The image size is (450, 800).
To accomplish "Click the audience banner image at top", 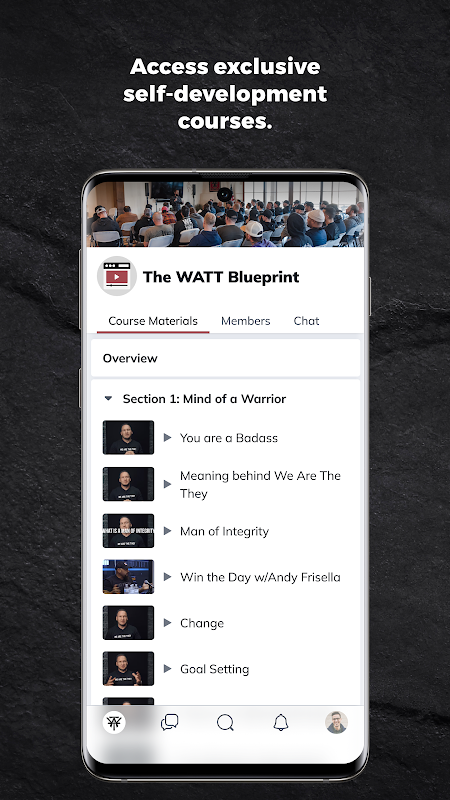I will (225, 214).
